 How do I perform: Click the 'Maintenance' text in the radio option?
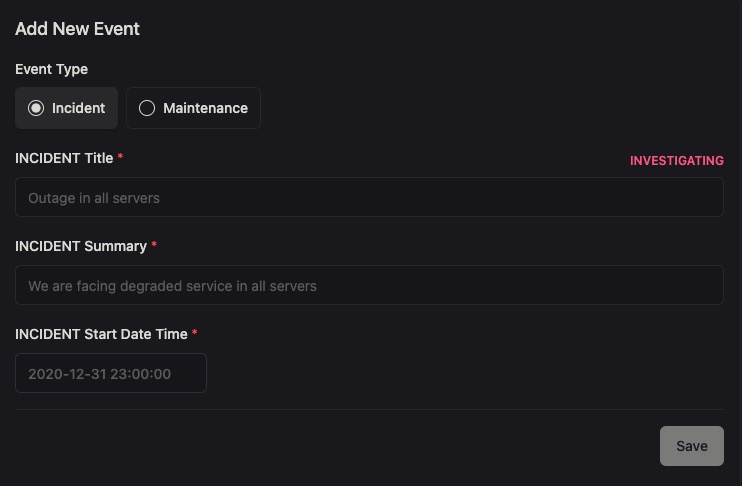pyautogui.click(x=205, y=108)
